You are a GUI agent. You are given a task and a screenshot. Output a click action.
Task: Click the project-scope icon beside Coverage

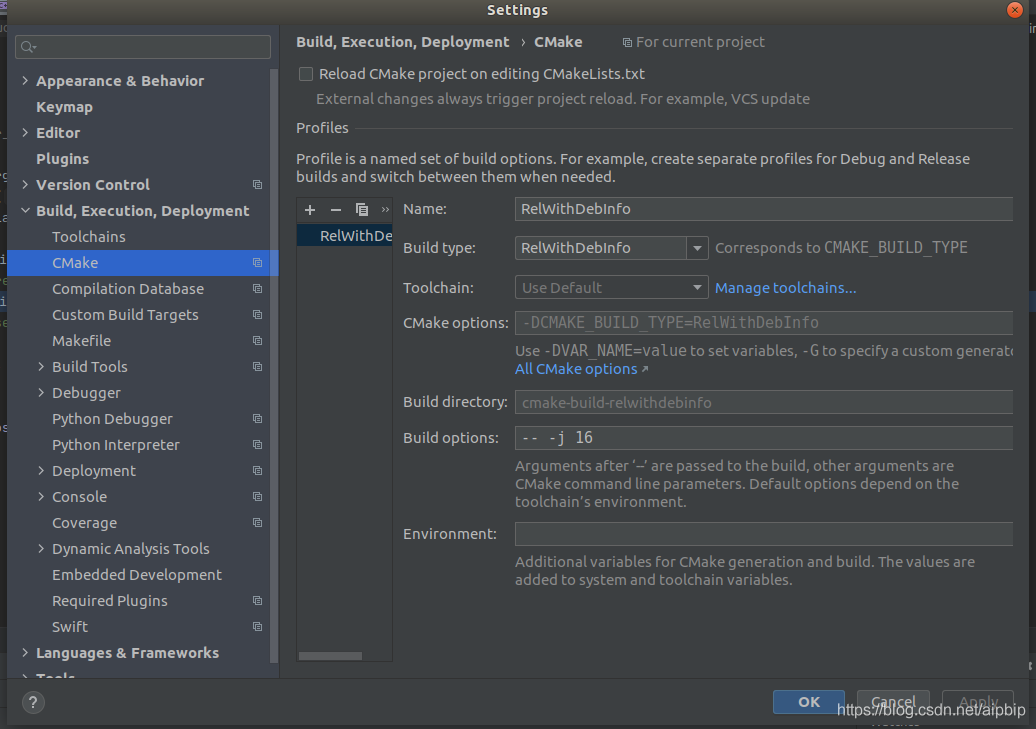[x=258, y=523]
